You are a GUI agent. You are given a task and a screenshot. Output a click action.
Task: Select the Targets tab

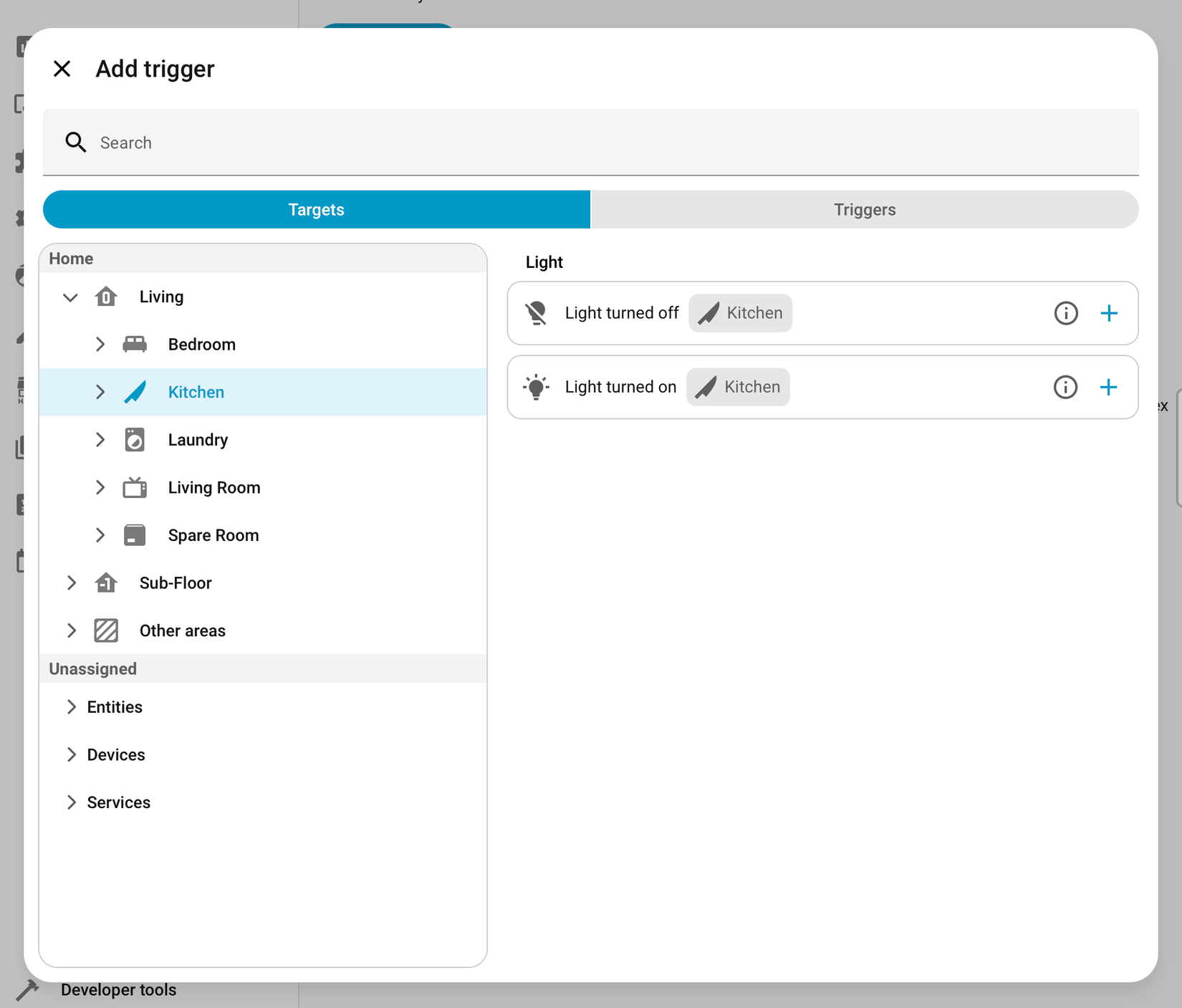pos(316,209)
